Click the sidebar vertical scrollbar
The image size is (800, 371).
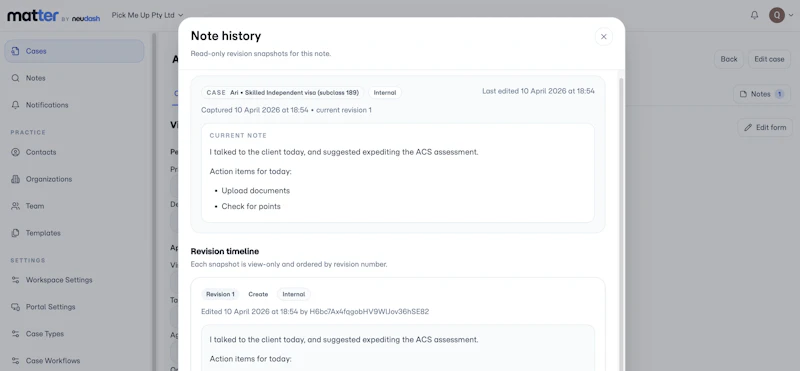[154, 202]
